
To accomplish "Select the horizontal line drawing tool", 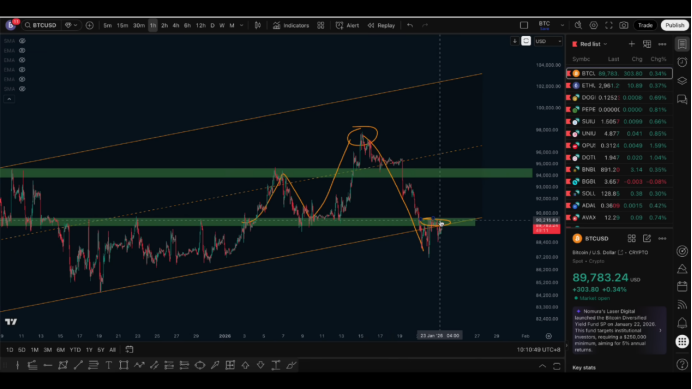I will [x=48, y=365].
